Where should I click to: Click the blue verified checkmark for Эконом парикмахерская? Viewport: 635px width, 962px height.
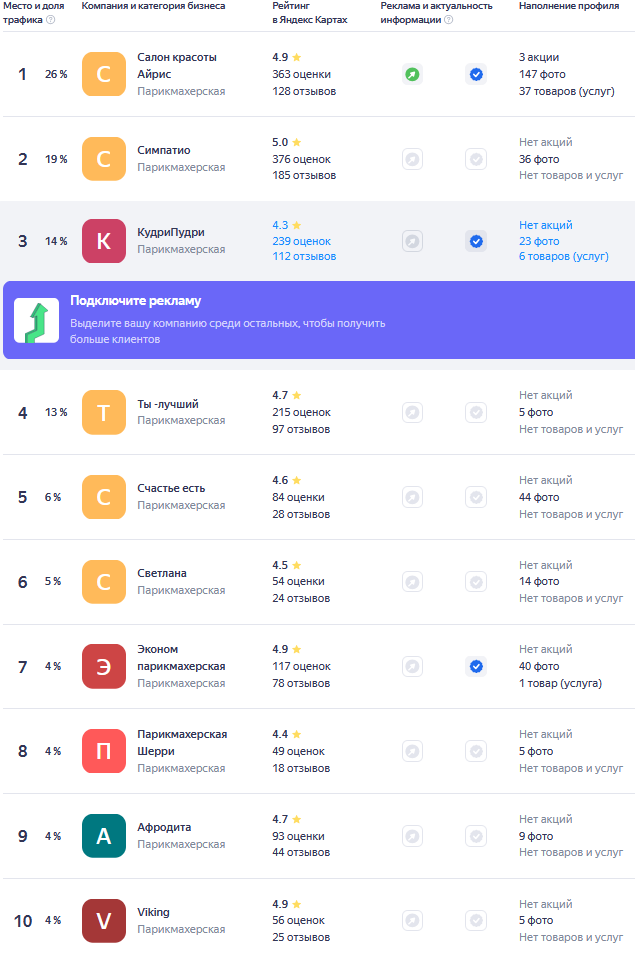pyautogui.click(x=476, y=666)
